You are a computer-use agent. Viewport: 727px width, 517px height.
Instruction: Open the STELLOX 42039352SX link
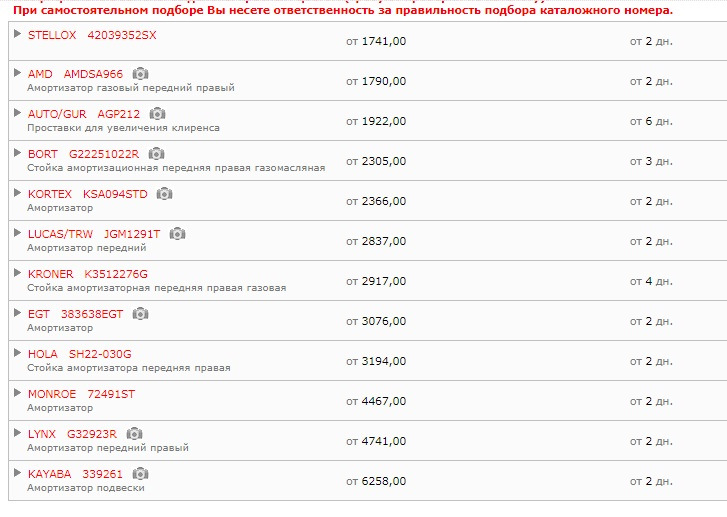pyautogui.click(x=92, y=35)
